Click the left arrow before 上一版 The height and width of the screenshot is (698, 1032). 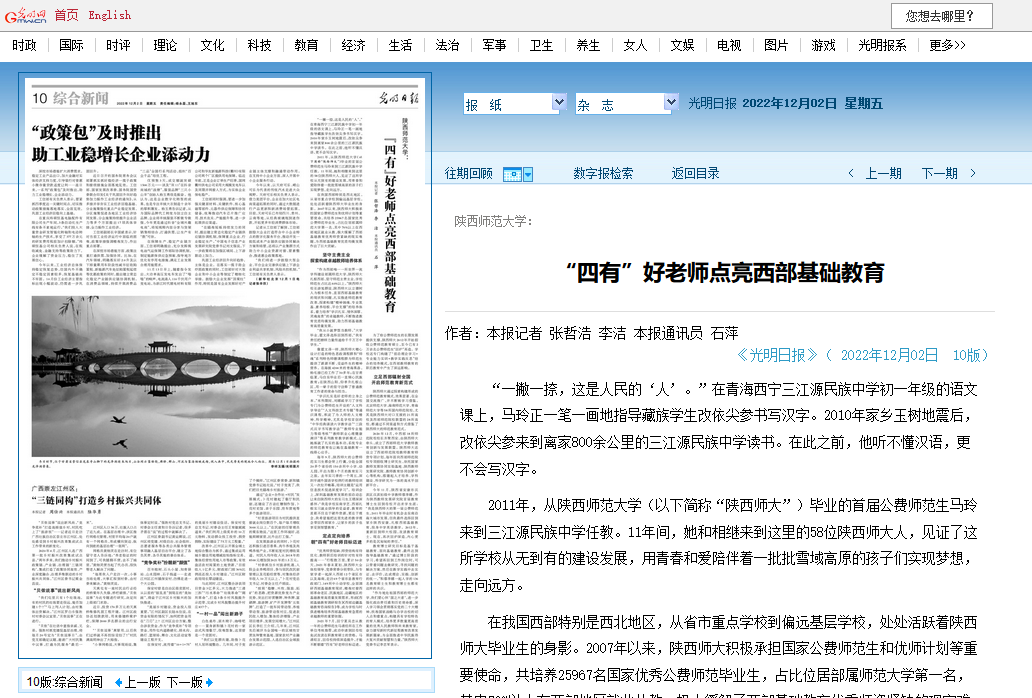click(118, 682)
